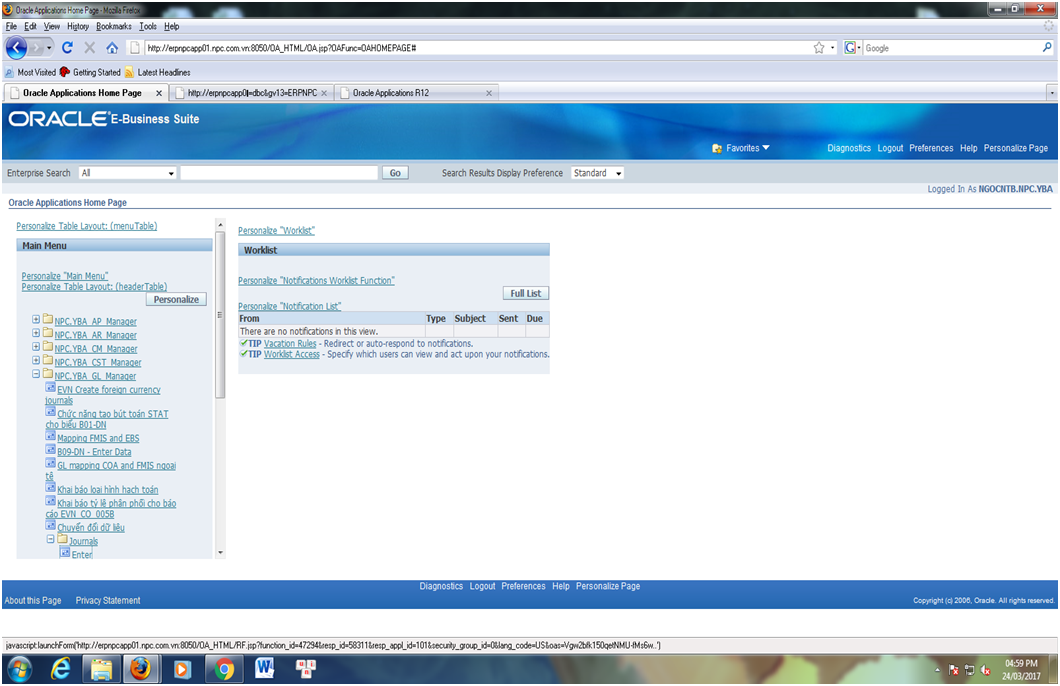Open the Google search engine selector icon
Image resolution: width=1060 pixels, height=686 pixels.
coord(850,48)
